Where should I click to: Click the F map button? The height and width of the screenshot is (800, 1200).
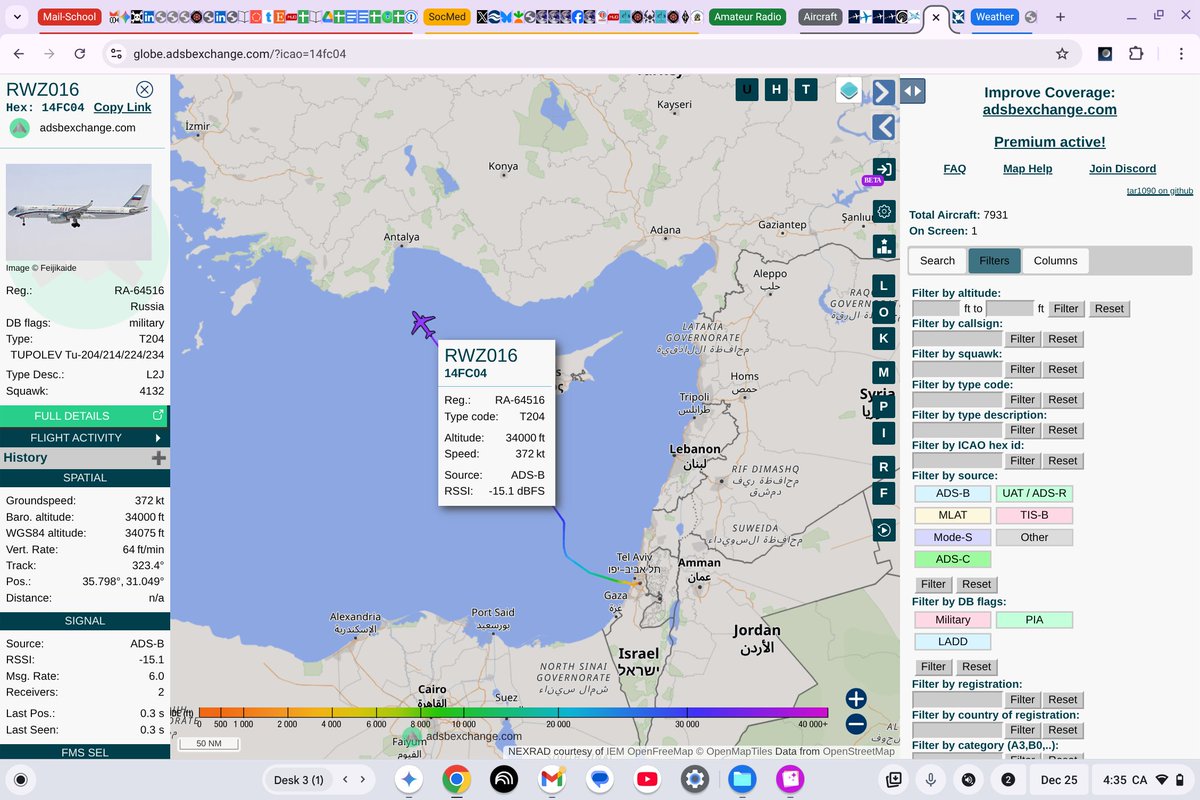coord(883,493)
